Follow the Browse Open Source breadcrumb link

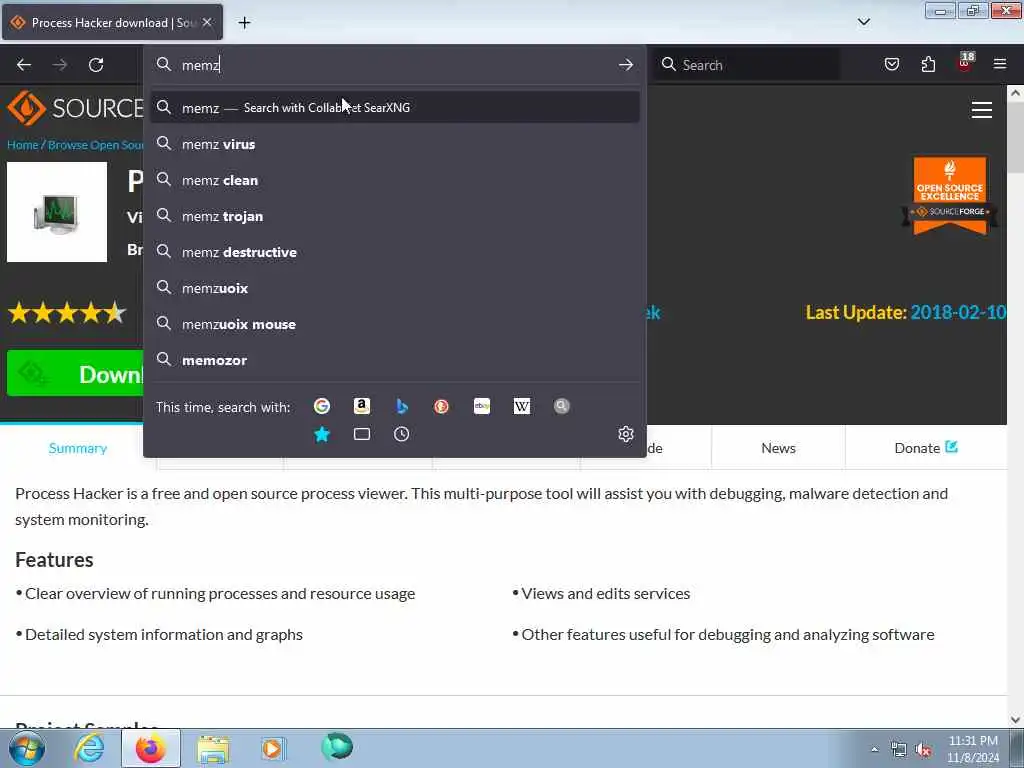95,145
